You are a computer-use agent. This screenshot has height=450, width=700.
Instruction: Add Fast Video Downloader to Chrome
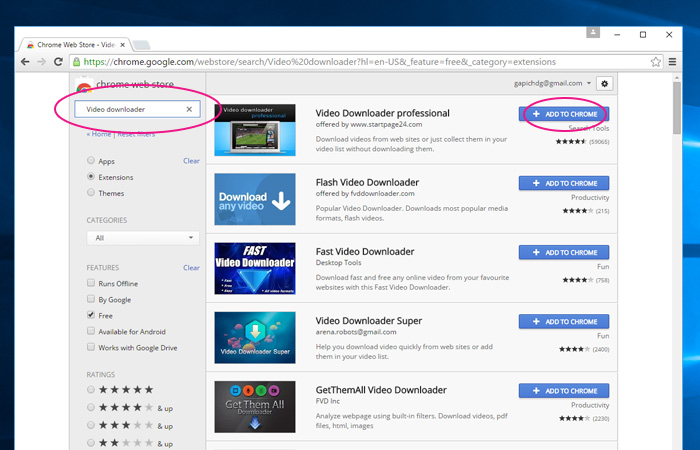click(x=564, y=252)
